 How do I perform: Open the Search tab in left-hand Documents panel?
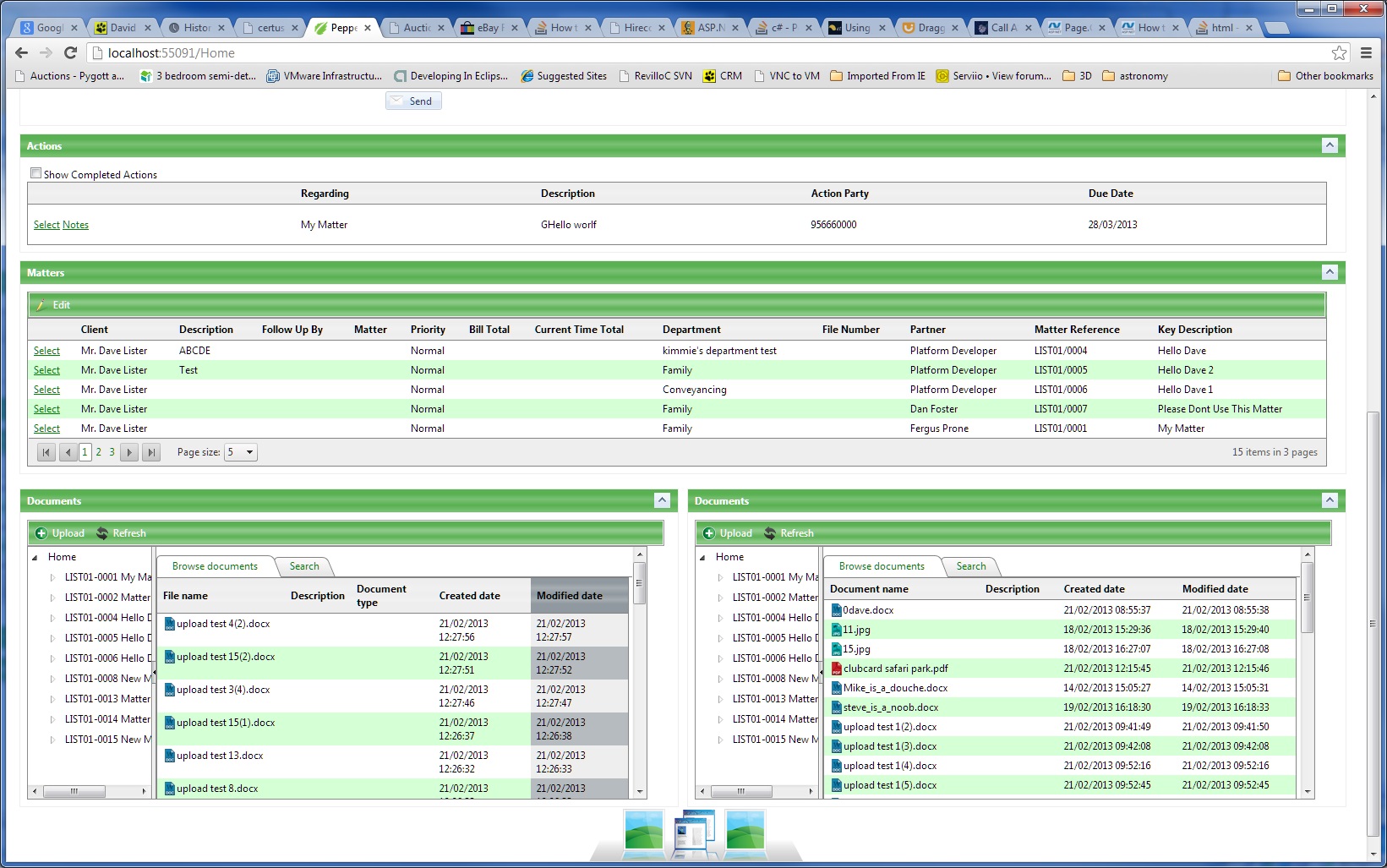304,566
